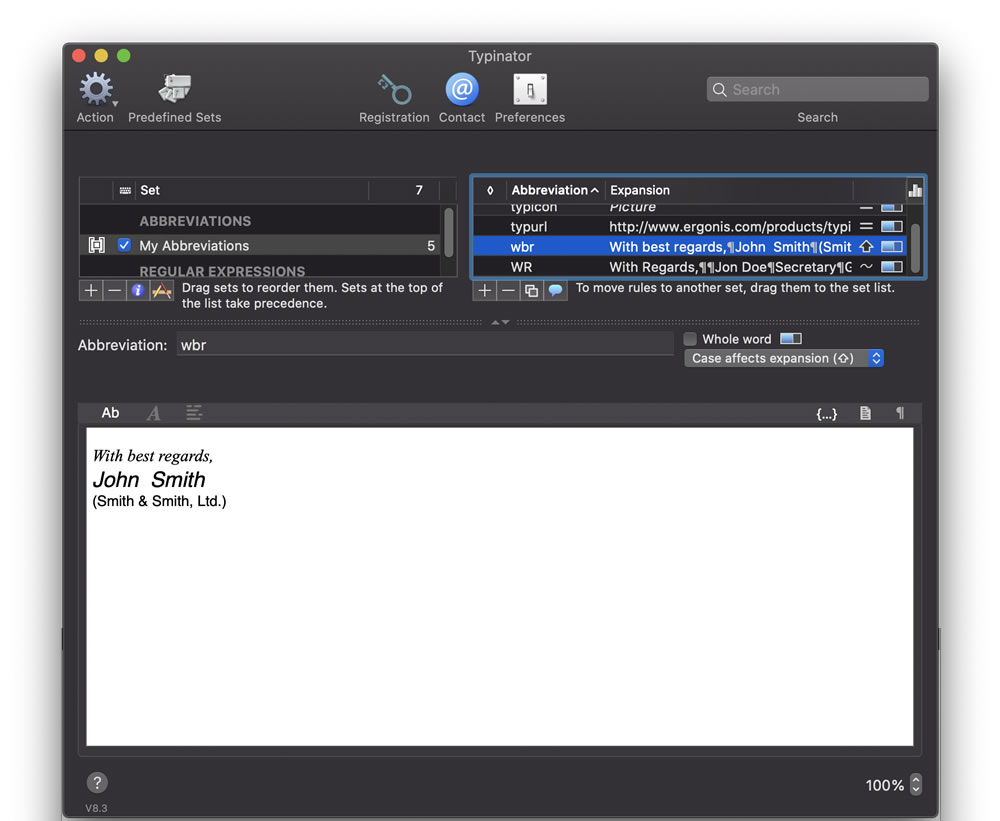Open Case affects expansion dropdown
1000x821 pixels.
(784, 358)
